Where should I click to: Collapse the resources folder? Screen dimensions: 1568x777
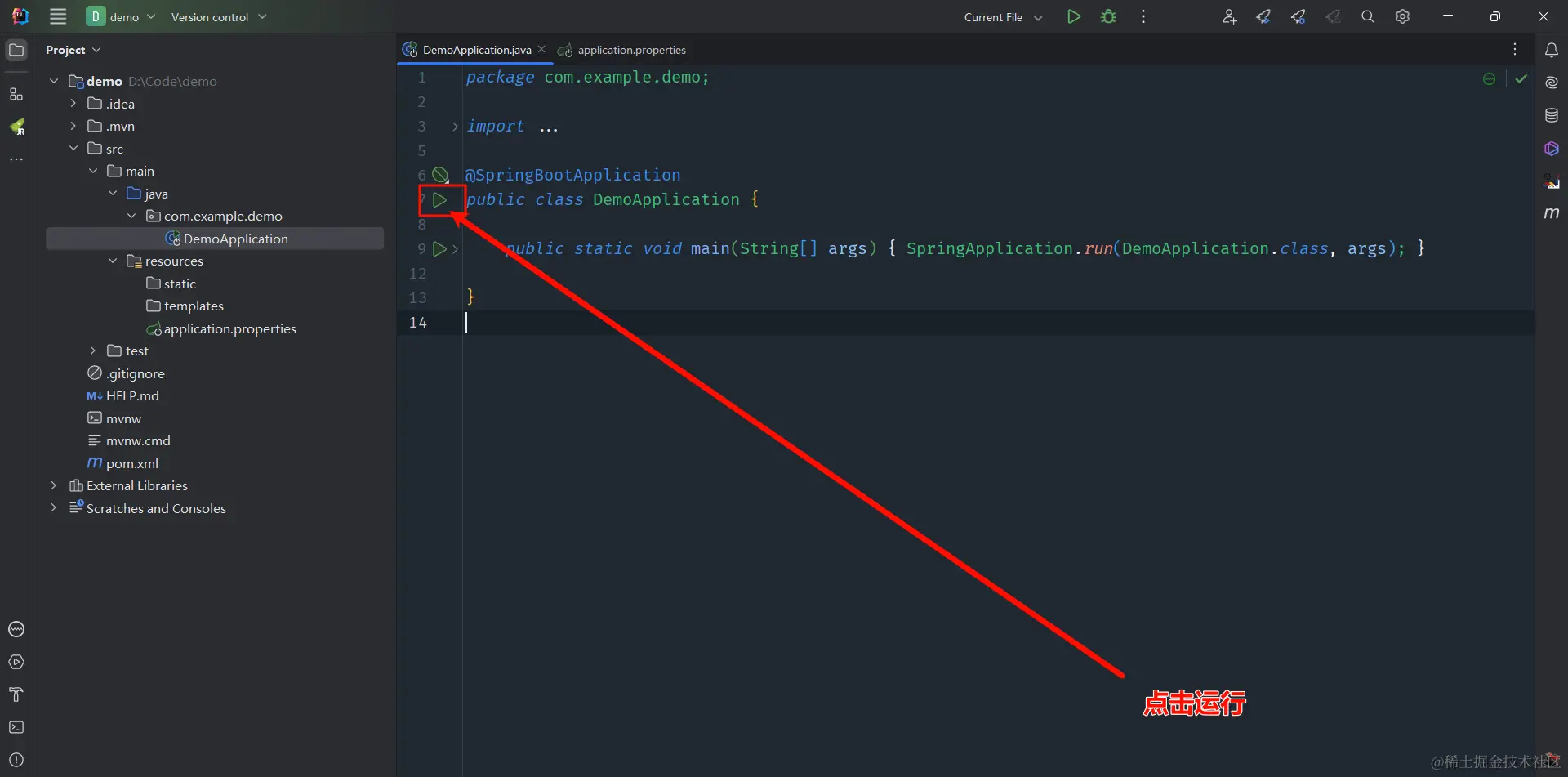tap(113, 261)
